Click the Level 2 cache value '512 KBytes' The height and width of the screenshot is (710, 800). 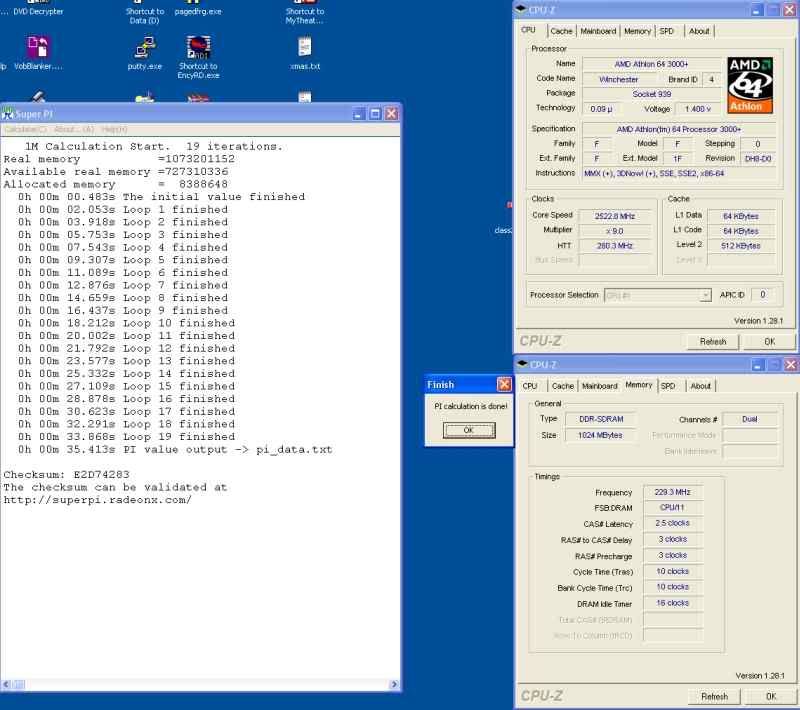(740, 246)
